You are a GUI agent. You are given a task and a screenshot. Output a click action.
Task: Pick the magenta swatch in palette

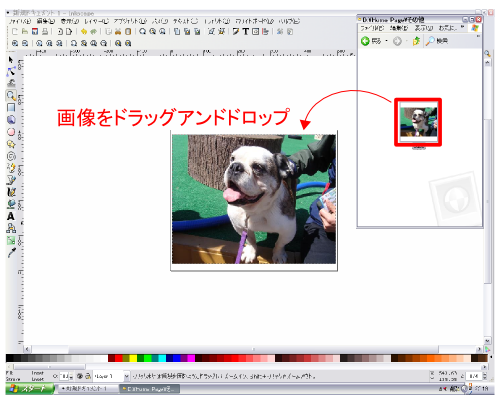[191, 358]
